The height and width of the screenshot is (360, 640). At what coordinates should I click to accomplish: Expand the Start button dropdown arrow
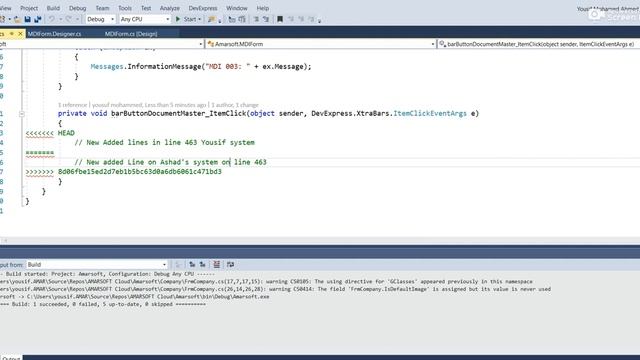[200, 19]
